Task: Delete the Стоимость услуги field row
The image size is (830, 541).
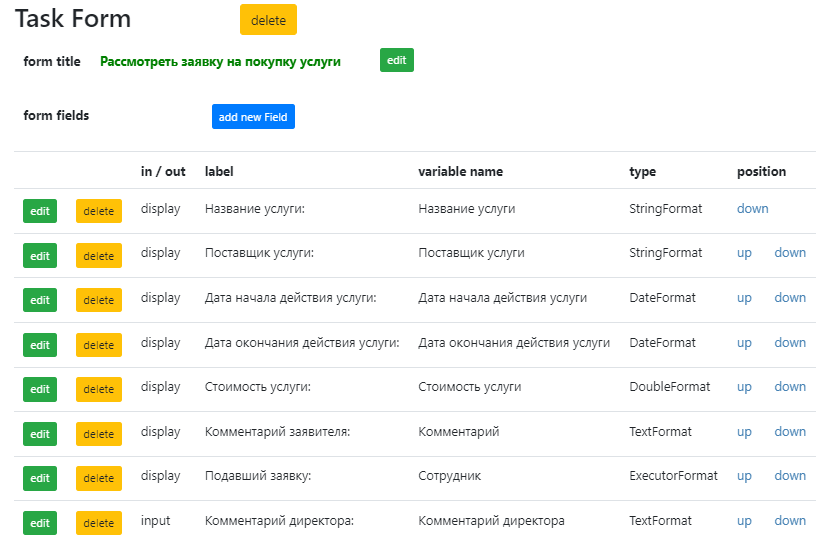Action: click(x=98, y=389)
